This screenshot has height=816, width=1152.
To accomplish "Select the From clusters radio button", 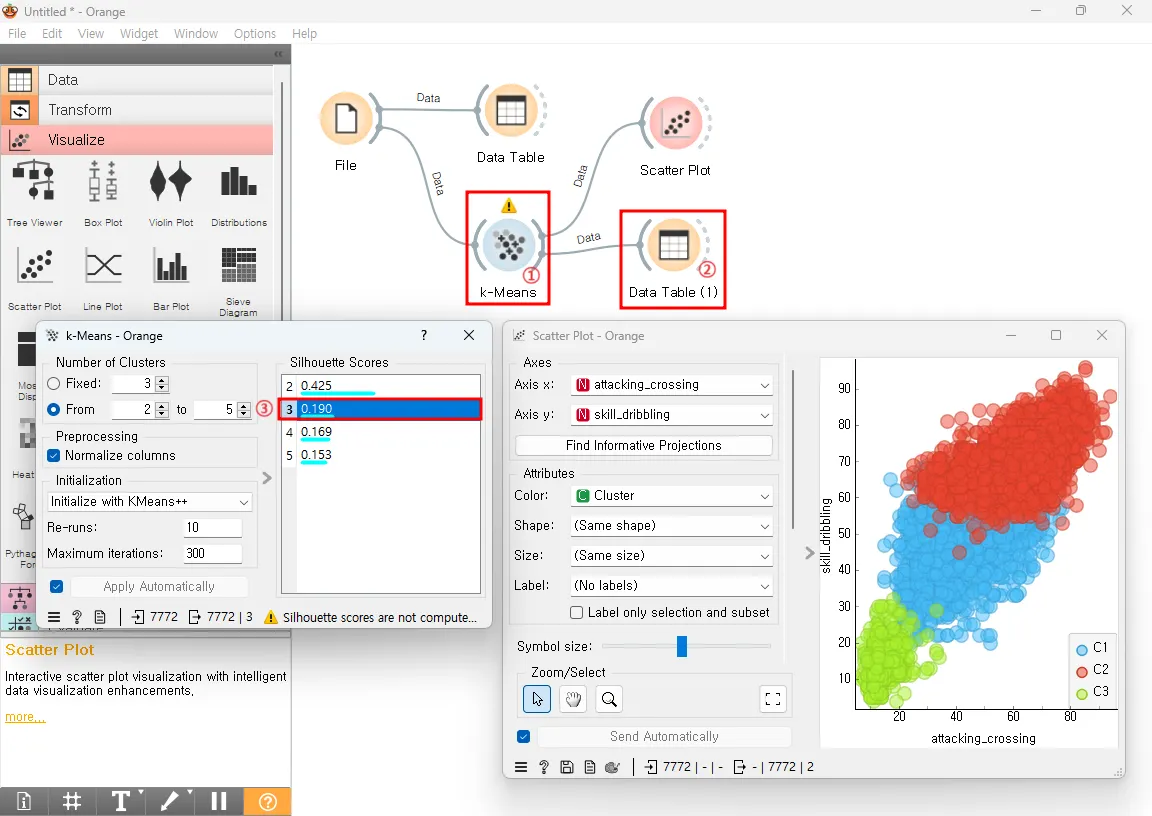I will 54,409.
